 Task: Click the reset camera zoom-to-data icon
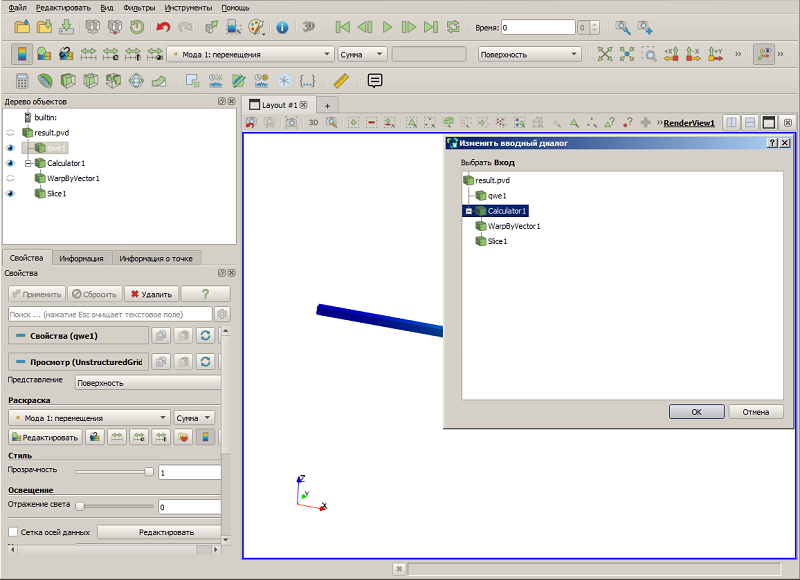tap(605, 54)
